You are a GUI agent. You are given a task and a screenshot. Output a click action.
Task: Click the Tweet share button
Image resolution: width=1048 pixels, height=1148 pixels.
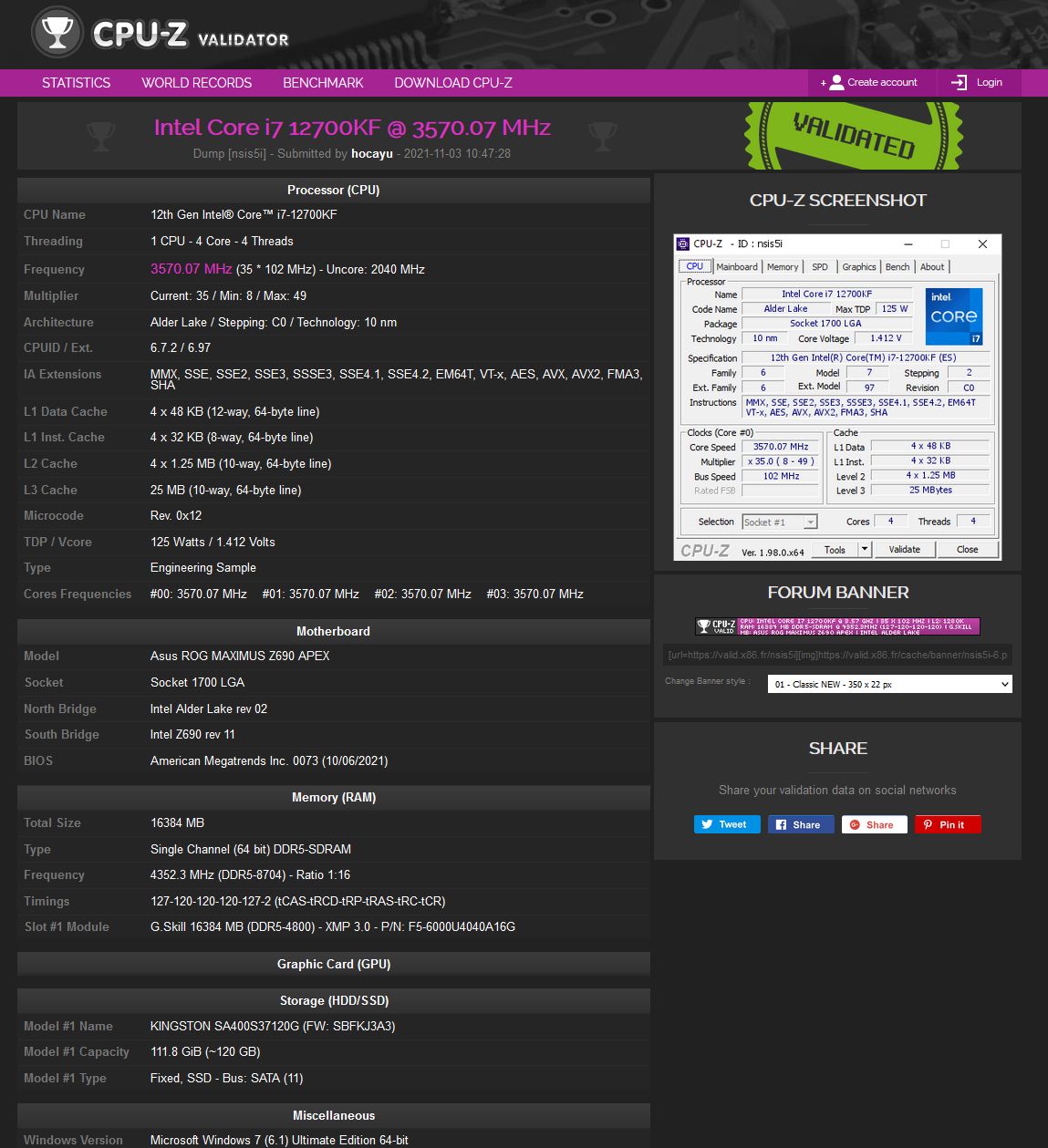[x=725, y=824]
